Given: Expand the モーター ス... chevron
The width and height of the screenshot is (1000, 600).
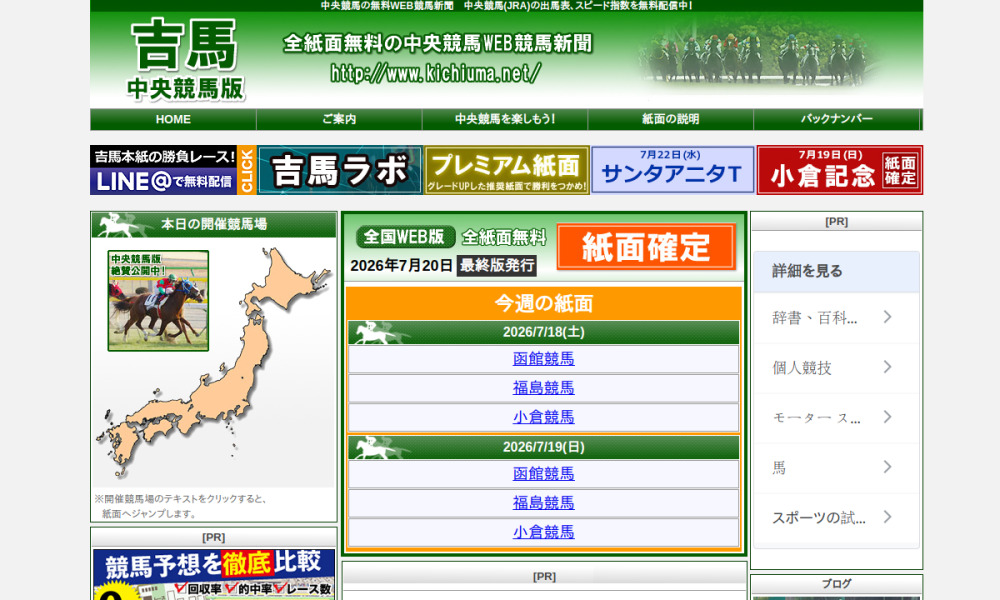Looking at the screenshot, I should click(x=887, y=417).
